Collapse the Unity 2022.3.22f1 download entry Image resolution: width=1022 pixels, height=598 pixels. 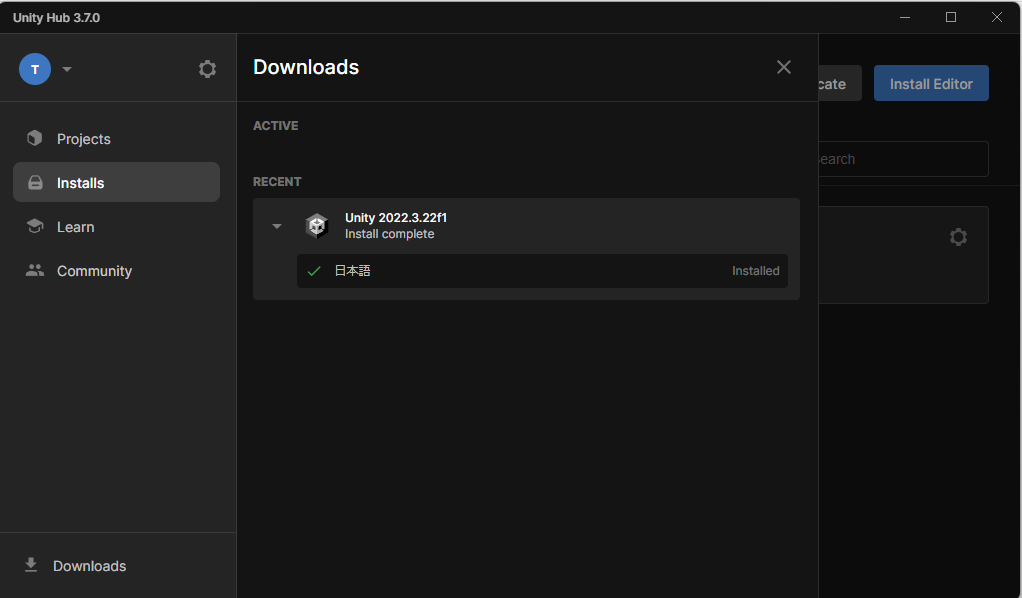pyautogui.click(x=277, y=226)
